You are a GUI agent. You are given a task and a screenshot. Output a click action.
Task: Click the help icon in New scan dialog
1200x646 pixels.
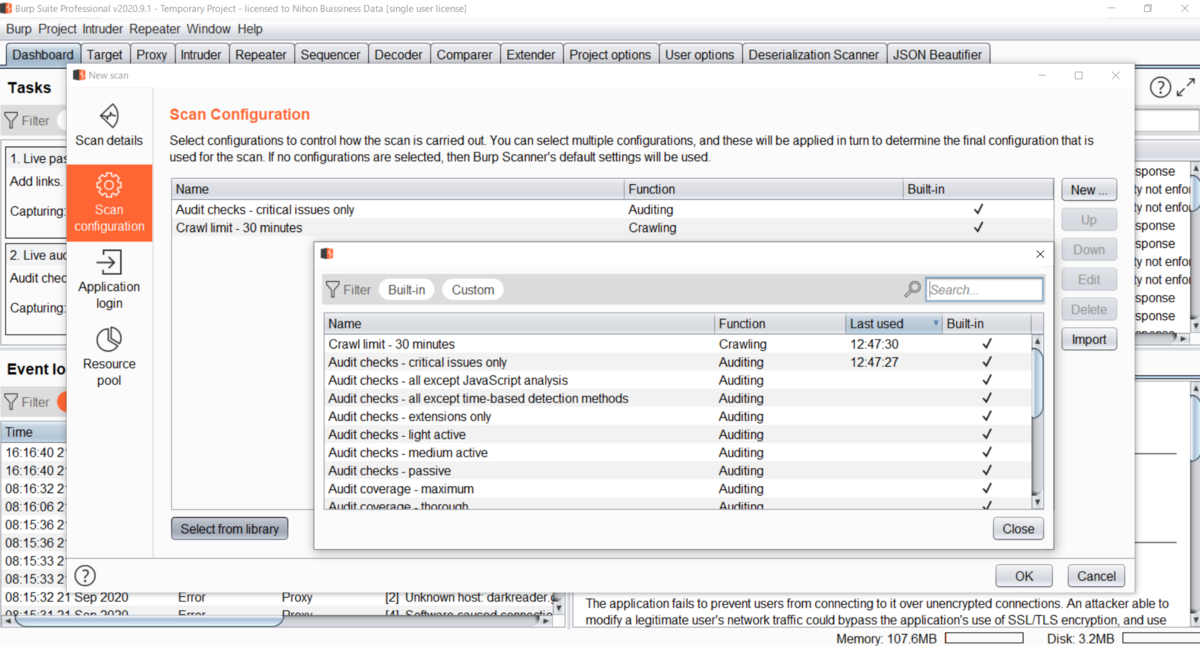tap(86, 575)
